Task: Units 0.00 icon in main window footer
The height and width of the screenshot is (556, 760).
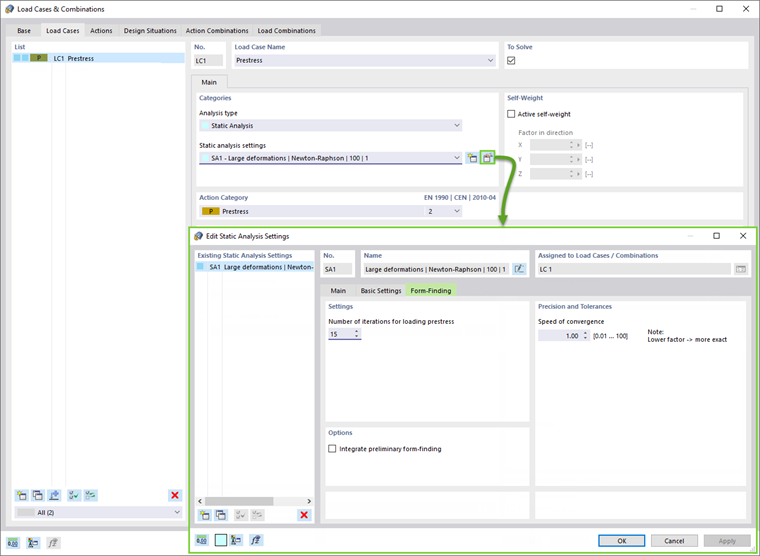Action: tap(13, 543)
